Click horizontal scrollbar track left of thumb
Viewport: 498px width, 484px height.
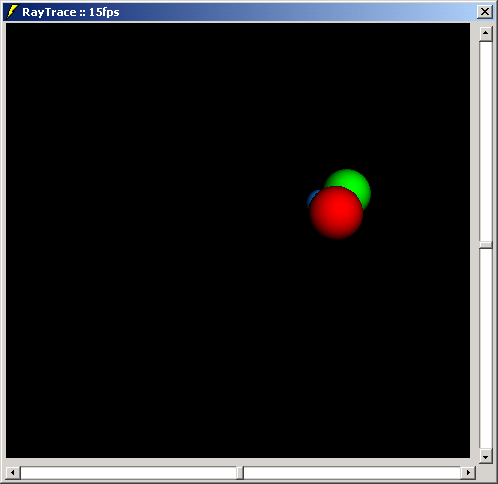tap(128, 472)
